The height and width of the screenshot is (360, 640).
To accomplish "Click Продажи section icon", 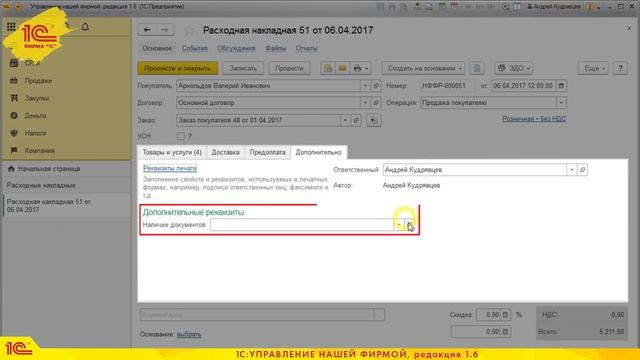I will point(14,80).
